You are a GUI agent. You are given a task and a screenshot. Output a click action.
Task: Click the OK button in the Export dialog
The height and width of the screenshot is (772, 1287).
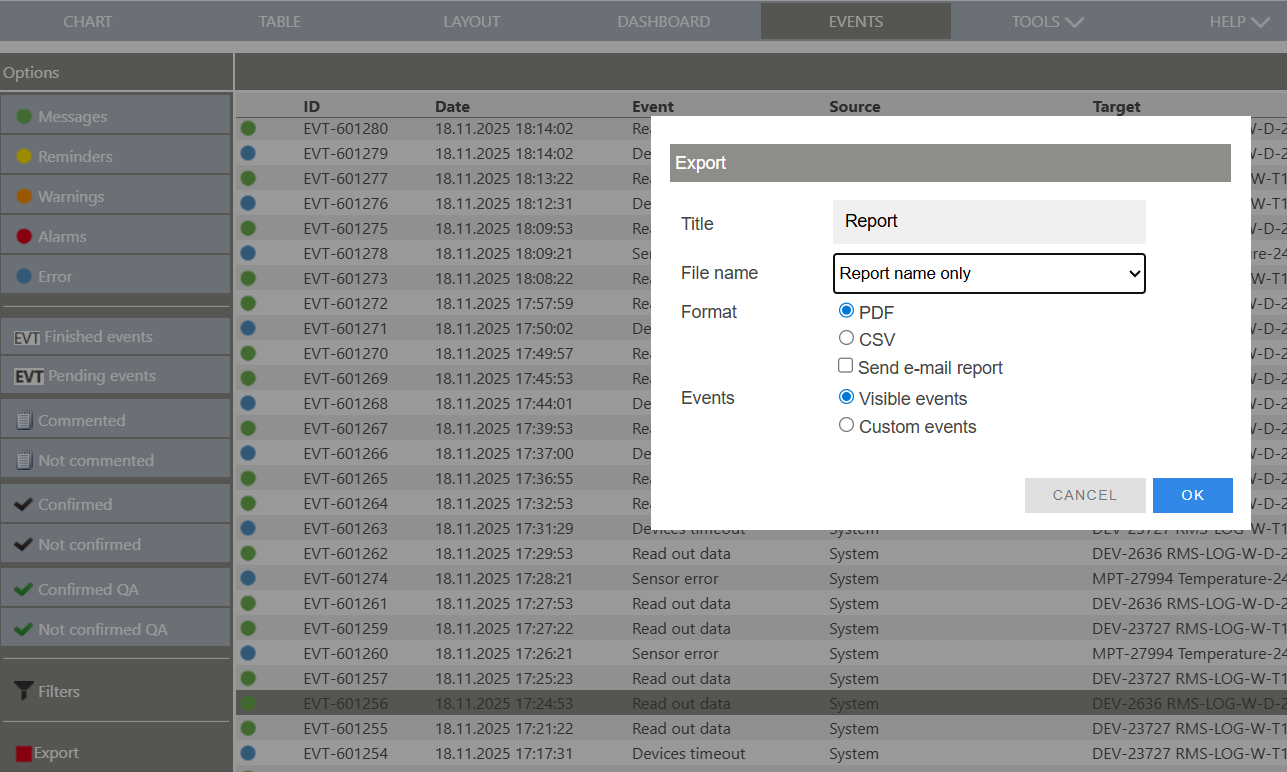coord(1192,494)
